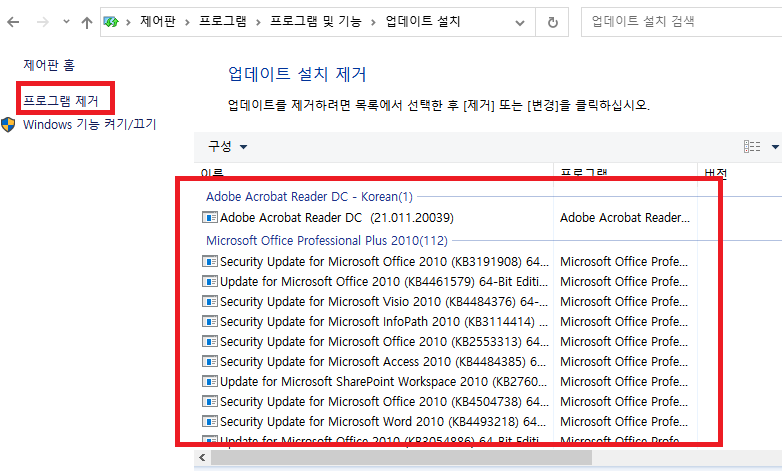Select Update for SharePoint Workspace 2010 row
This screenshot has width=782, height=471.
(384, 381)
